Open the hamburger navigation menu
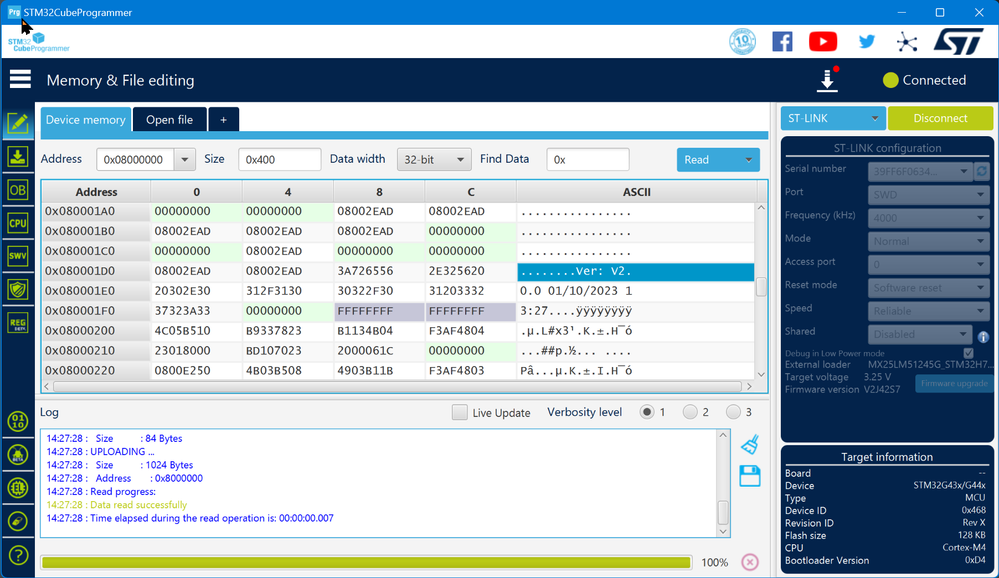 point(20,80)
